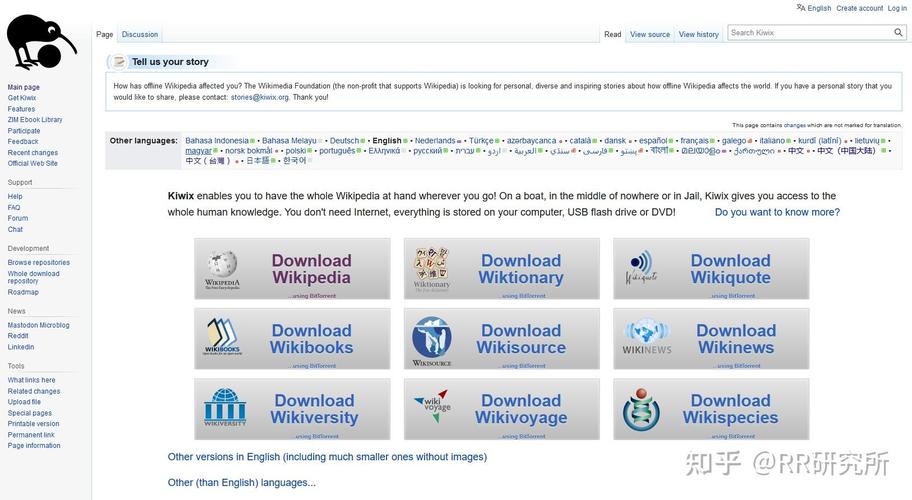Open Special pages tool link
The width and height of the screenshot is (912, 500).
tap(30, 413)
